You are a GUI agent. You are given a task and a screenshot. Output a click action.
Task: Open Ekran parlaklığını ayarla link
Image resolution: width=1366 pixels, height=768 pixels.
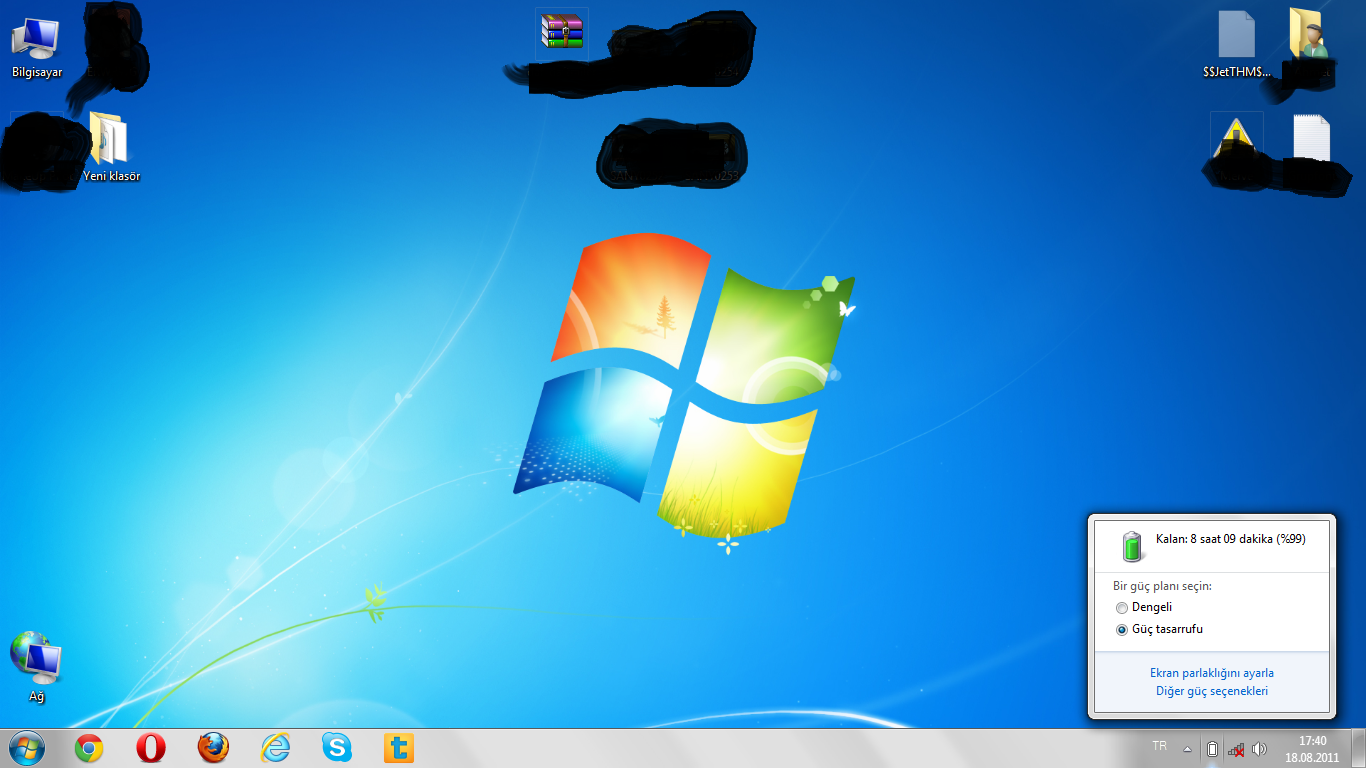tap(1212, 673)
